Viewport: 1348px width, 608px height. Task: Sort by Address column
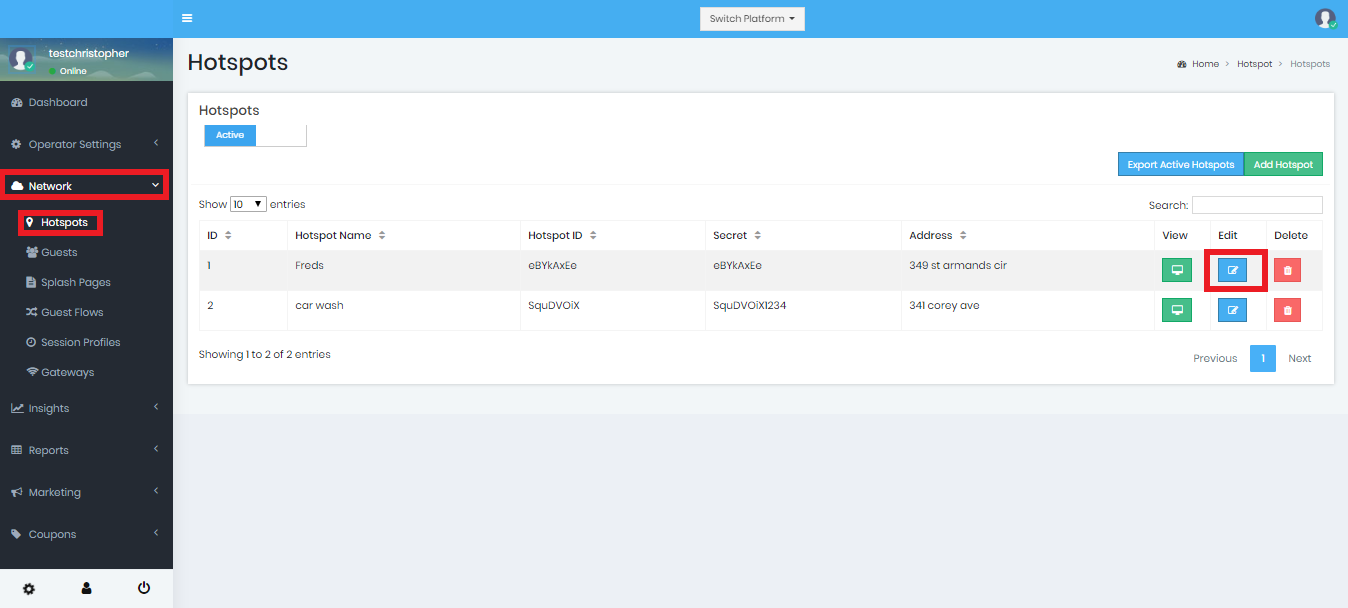[963, 236]
